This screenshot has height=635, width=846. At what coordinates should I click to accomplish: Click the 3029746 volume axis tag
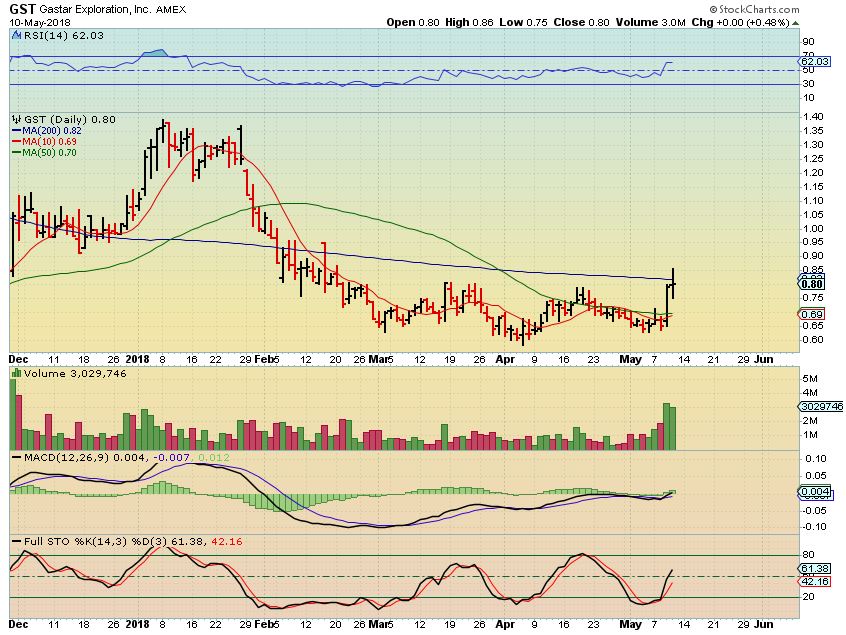[820, 407]
